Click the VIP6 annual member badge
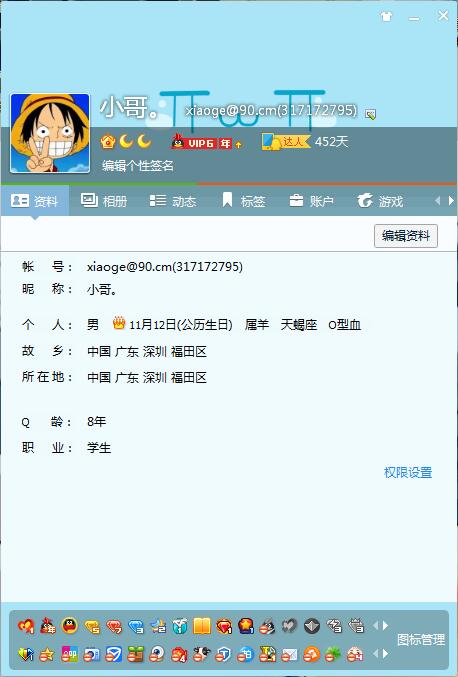The width and height of the screenshot is (458, 677). pyautogui.click(x=207, y=142)
